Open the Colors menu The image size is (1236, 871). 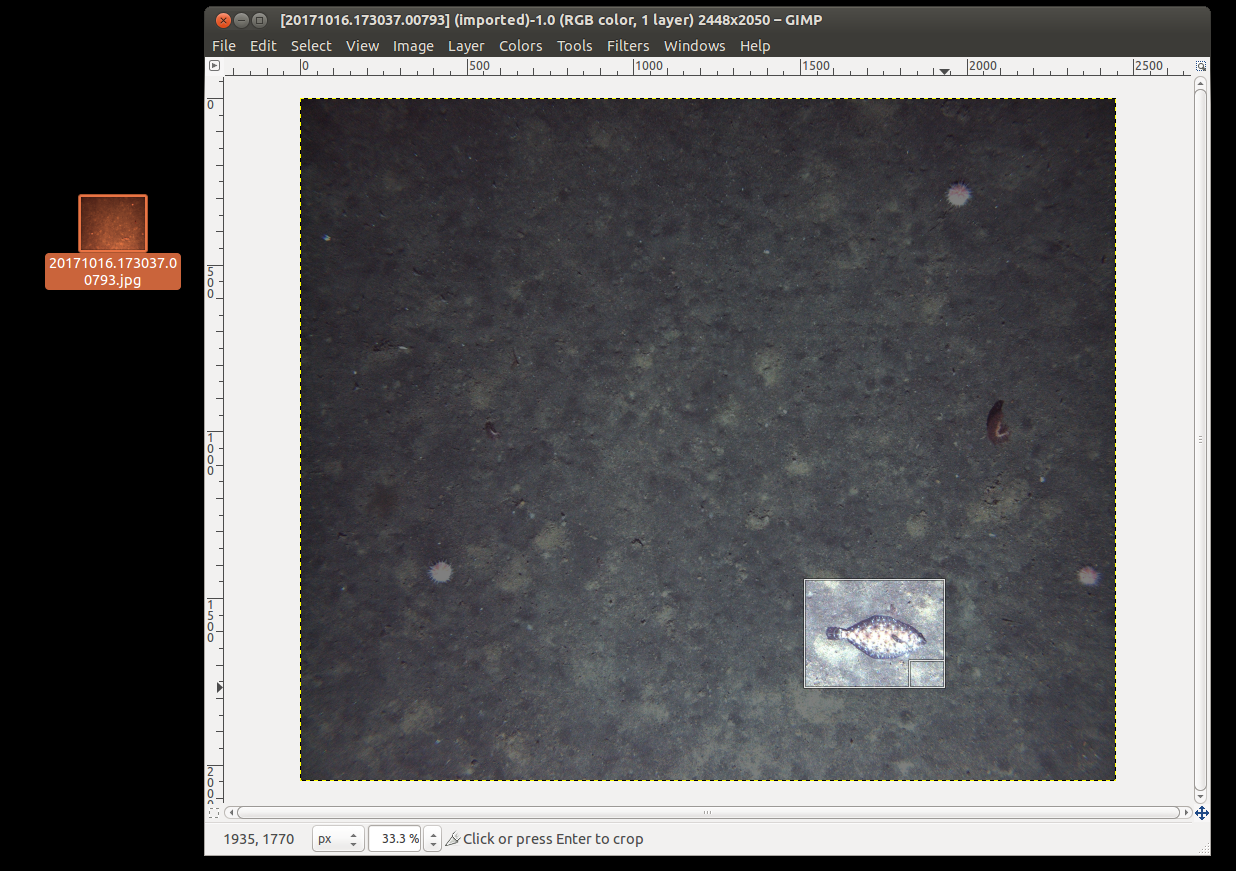point(521,46)
